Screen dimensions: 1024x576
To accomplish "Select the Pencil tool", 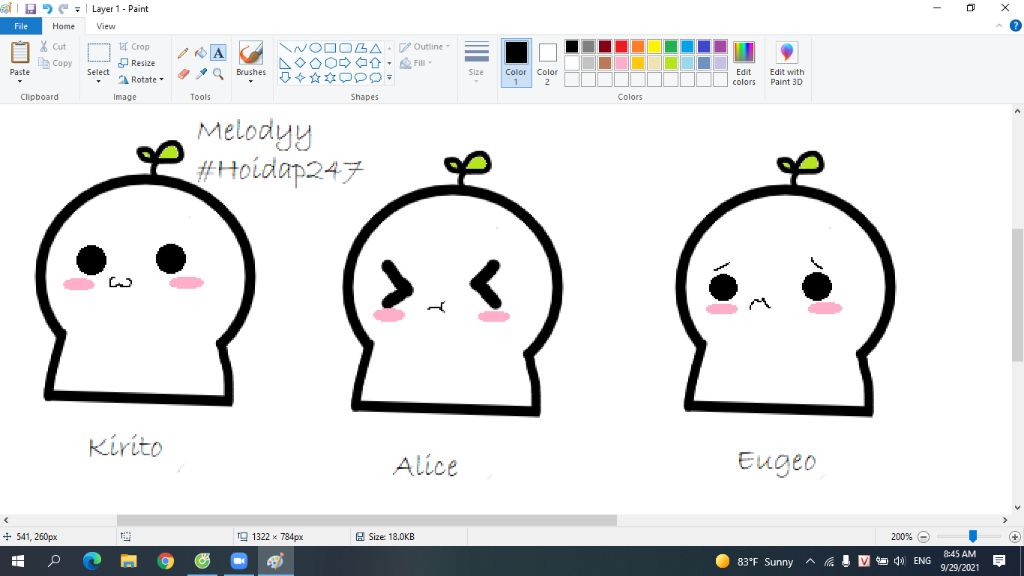I will click(x=183, y=53).
